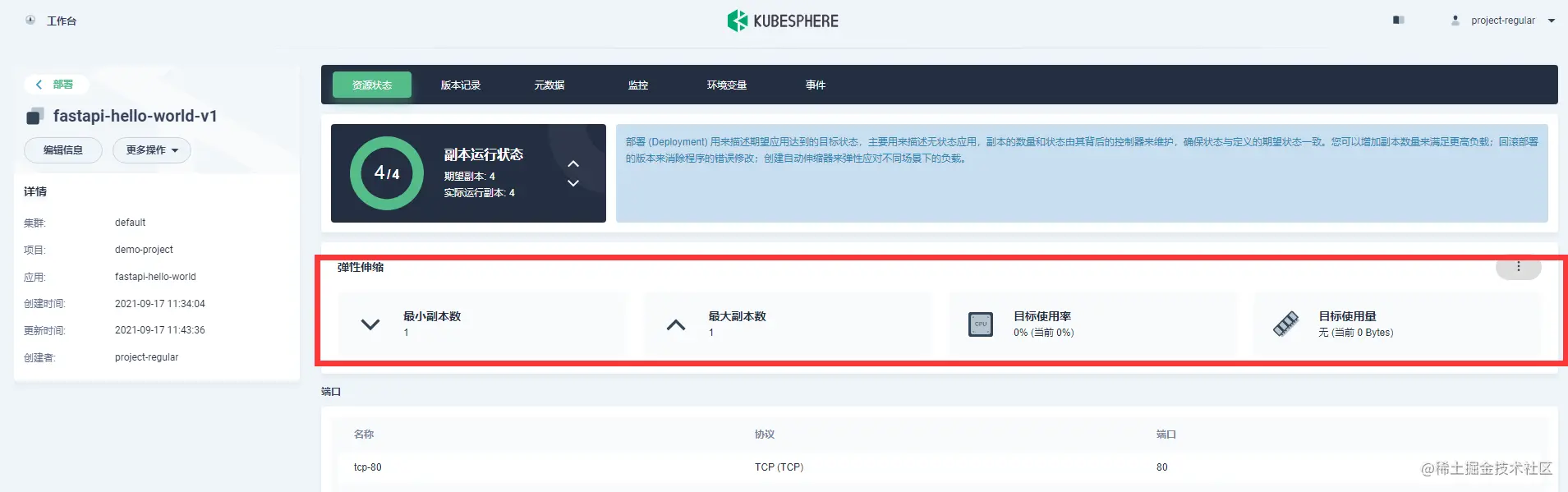
Task: Open the 环境变量 tab
Action: 727,85
